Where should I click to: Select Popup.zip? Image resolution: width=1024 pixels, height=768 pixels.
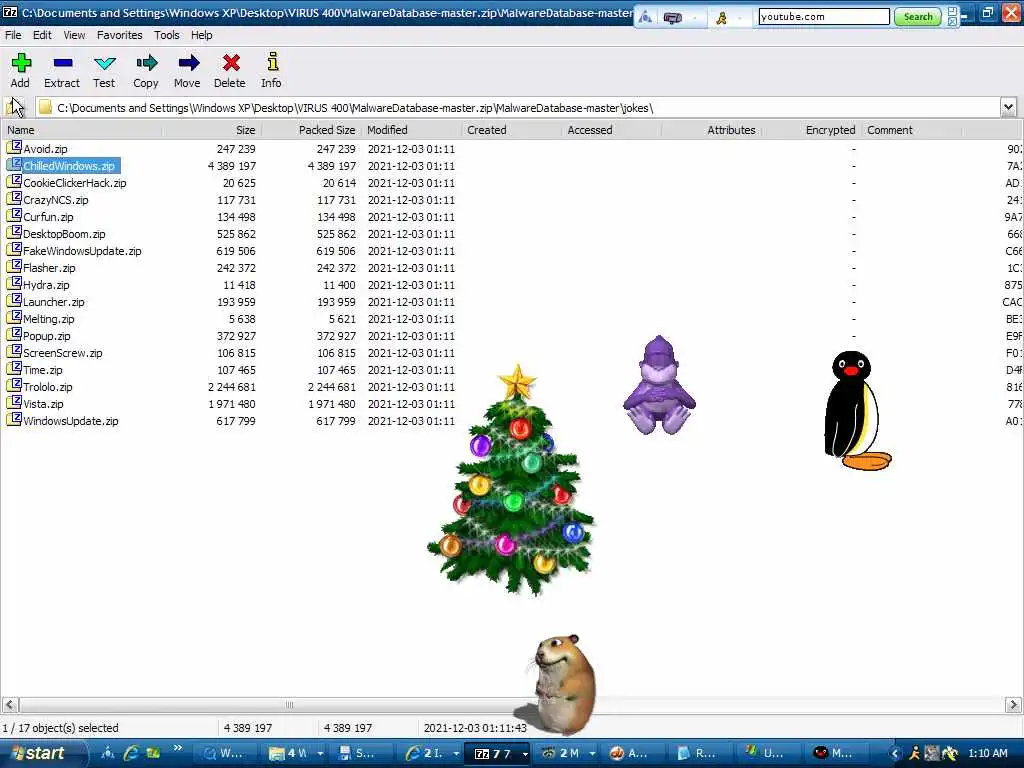tap(46, 336)
